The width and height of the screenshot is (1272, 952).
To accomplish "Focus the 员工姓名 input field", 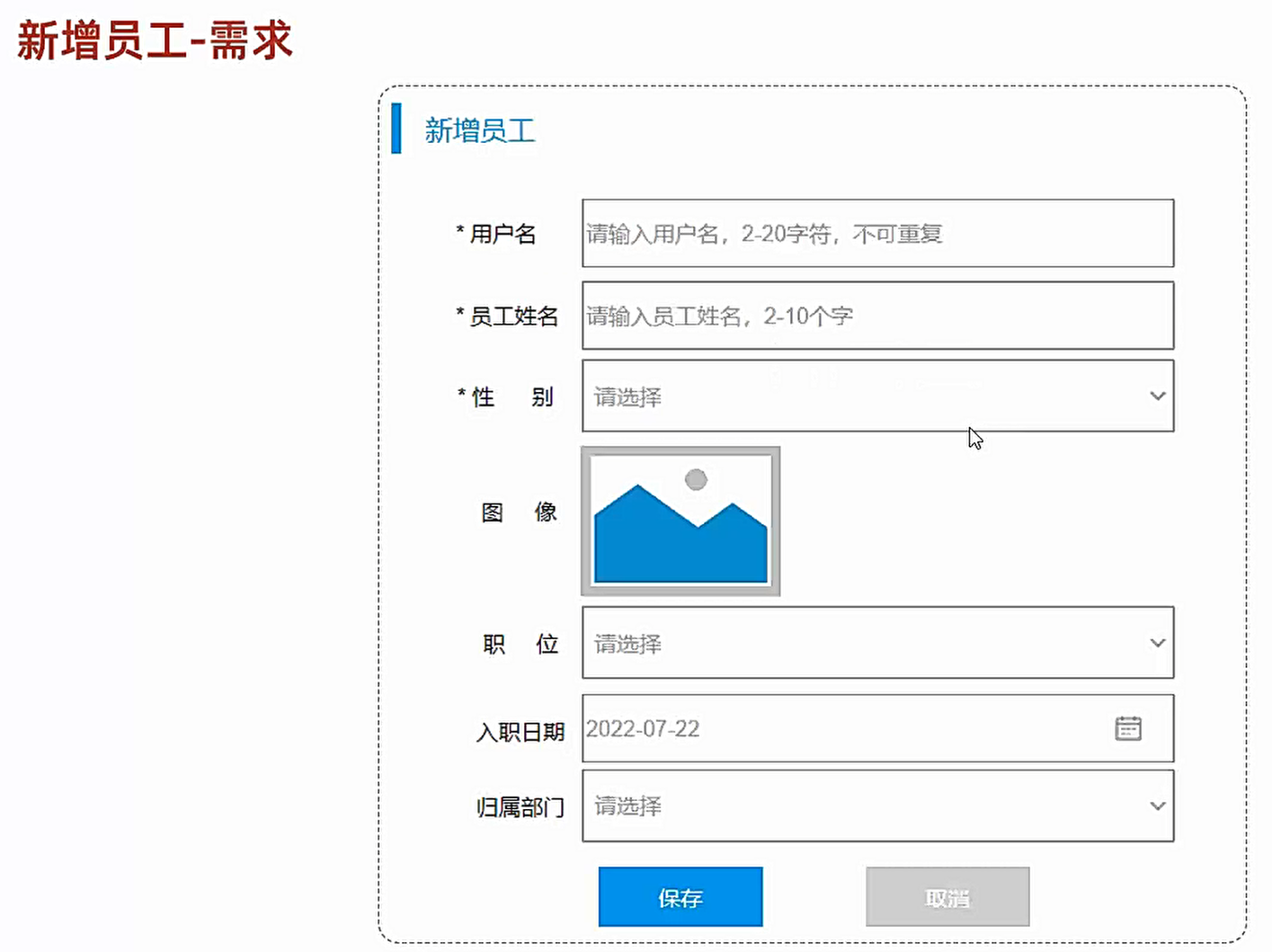I will coord(877,316).
